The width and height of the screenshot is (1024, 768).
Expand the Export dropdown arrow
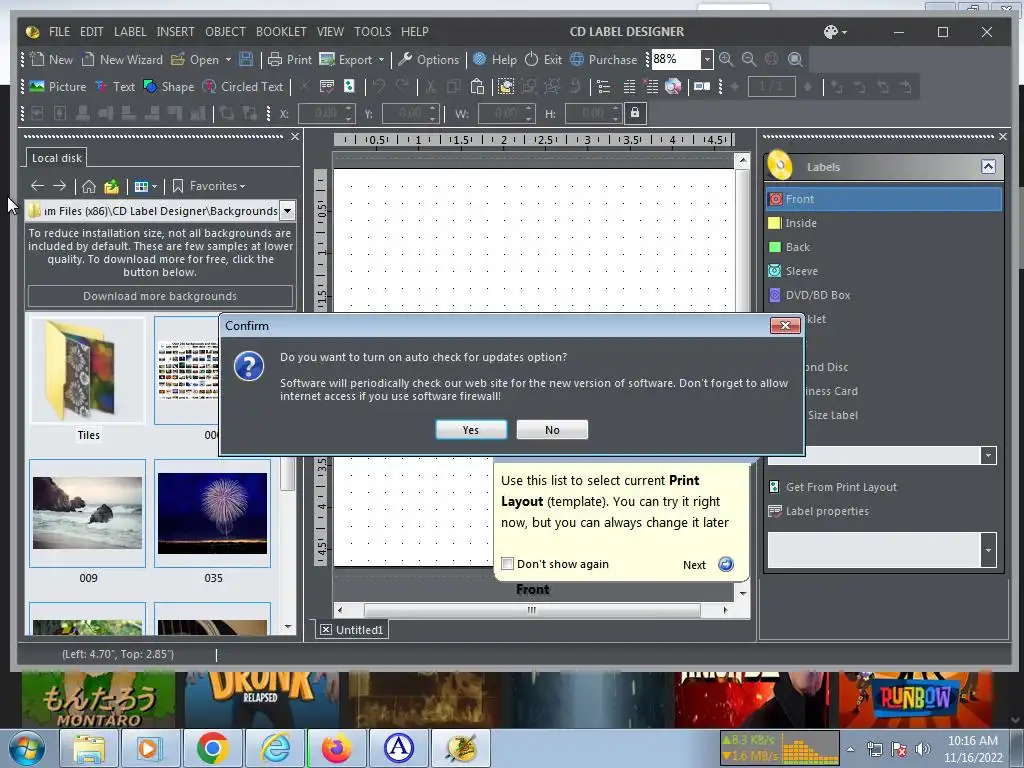coord(381,59)
